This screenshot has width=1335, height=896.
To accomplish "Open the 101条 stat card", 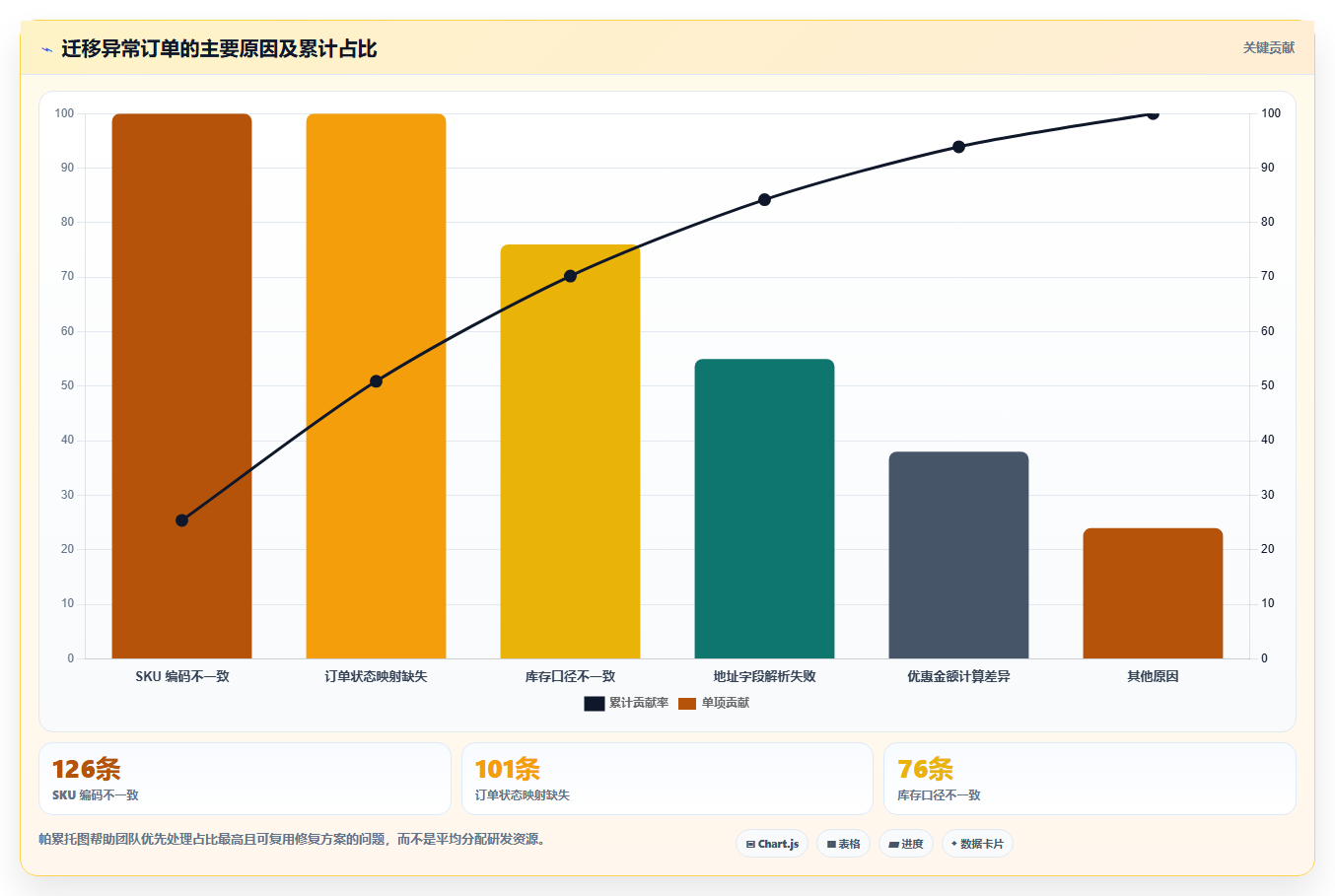I will click(667, 779).
